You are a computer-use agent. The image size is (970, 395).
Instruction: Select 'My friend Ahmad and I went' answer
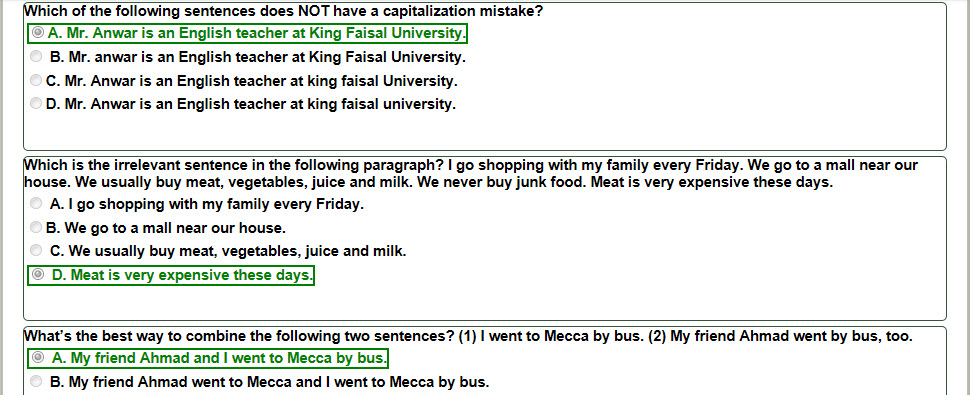coord(38,357)
